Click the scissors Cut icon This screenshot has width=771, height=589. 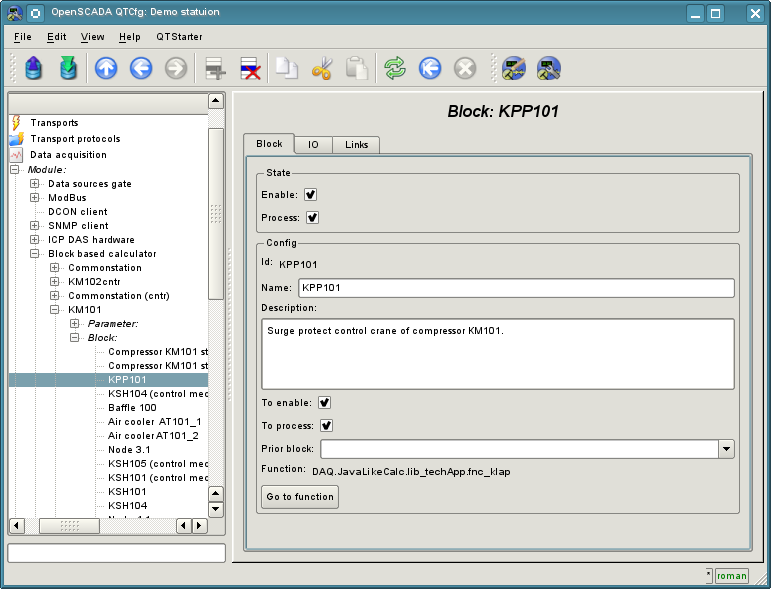322,68
